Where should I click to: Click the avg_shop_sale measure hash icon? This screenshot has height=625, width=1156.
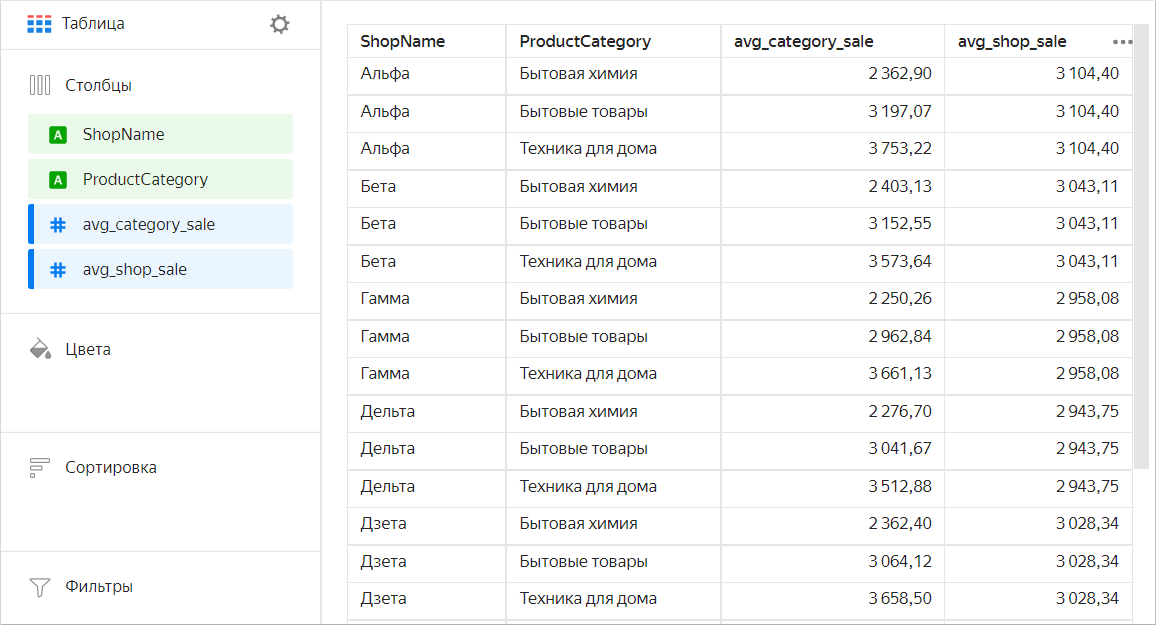(x=58, y=270)
